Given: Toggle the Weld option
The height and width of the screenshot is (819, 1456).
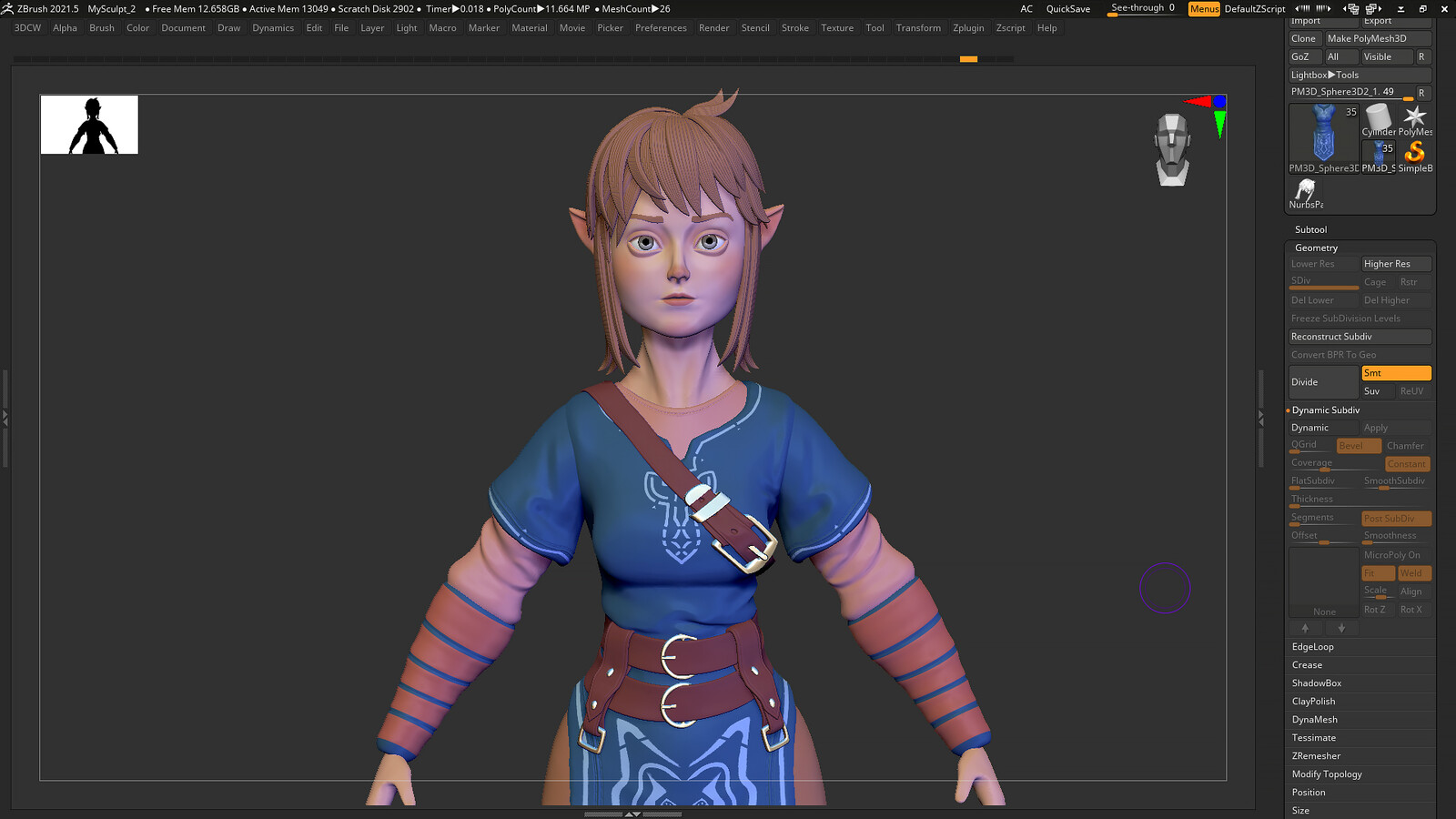Looking at the screenshot, I should pos(1414,573).
